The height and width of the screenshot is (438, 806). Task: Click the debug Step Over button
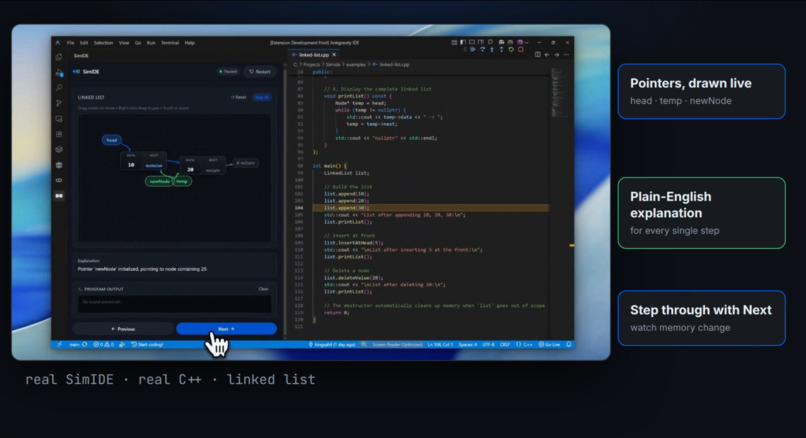pos(482,50)
